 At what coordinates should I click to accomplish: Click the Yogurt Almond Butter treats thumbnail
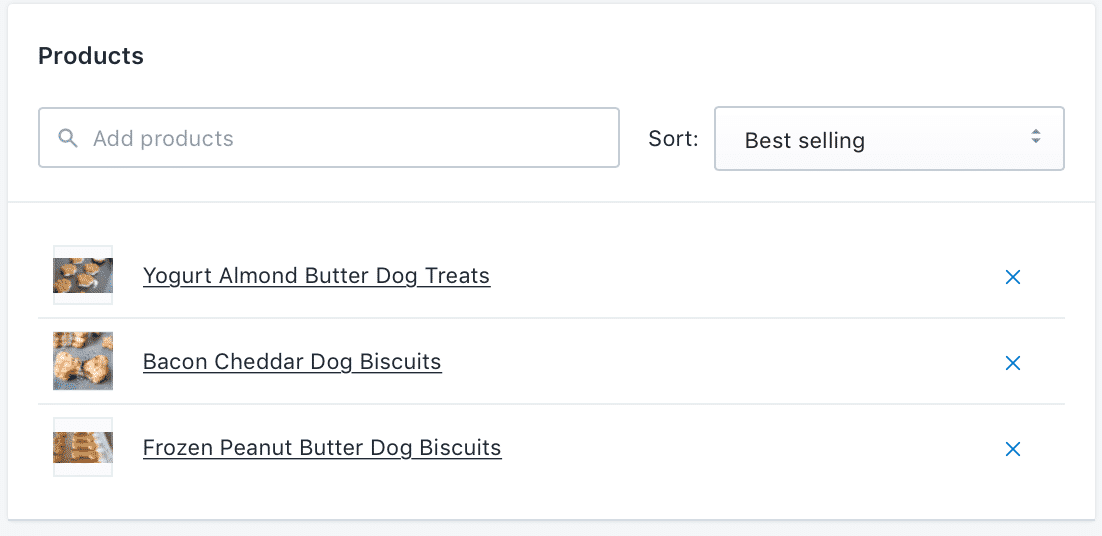83,275
